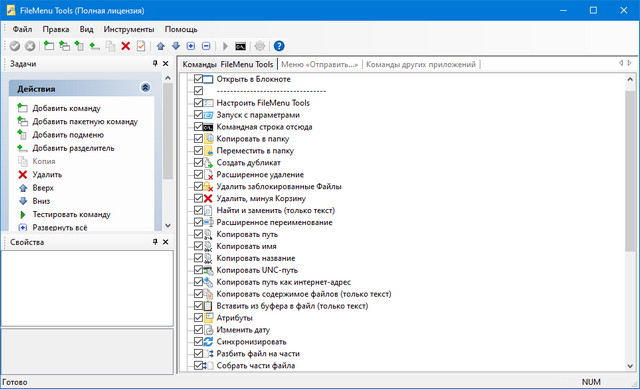
Task: Toggle Запуск с параметрами checkbox
Action: click(198, 115)
